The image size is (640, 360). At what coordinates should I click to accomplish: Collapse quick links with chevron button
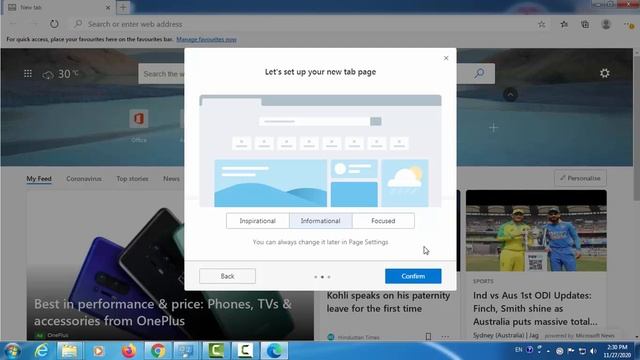(510, 95)
